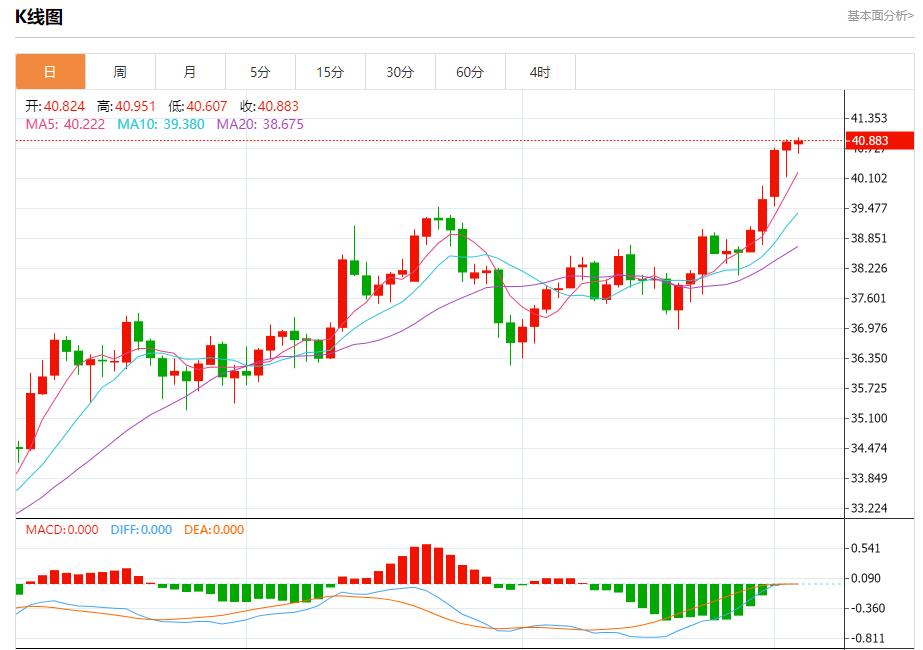Screen dimensions: 923x650
Task: Select the 5分 interval tab
Action: [x=259, y=71]
